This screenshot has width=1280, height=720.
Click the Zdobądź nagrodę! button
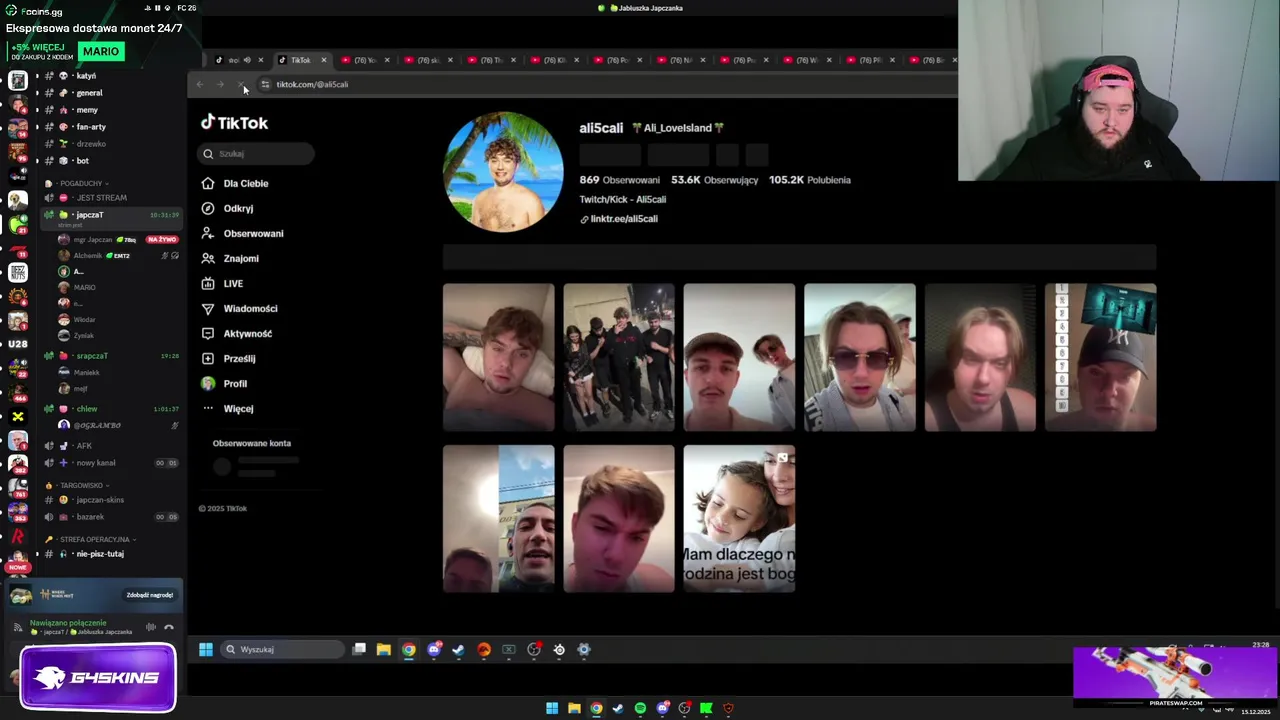[150, 595]
